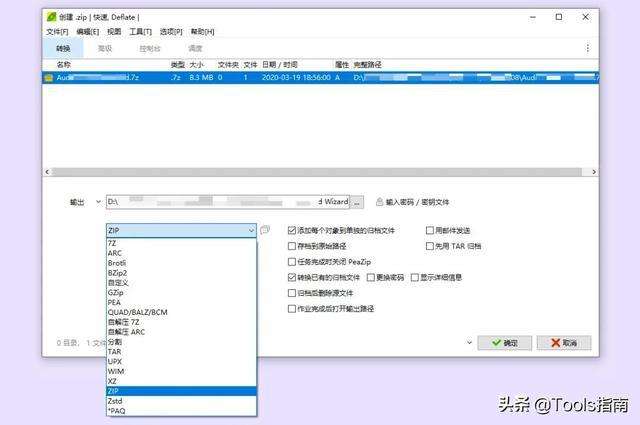640x425 pixels.
Task: Switch to the 调度 tab
Action: point(195,48)
